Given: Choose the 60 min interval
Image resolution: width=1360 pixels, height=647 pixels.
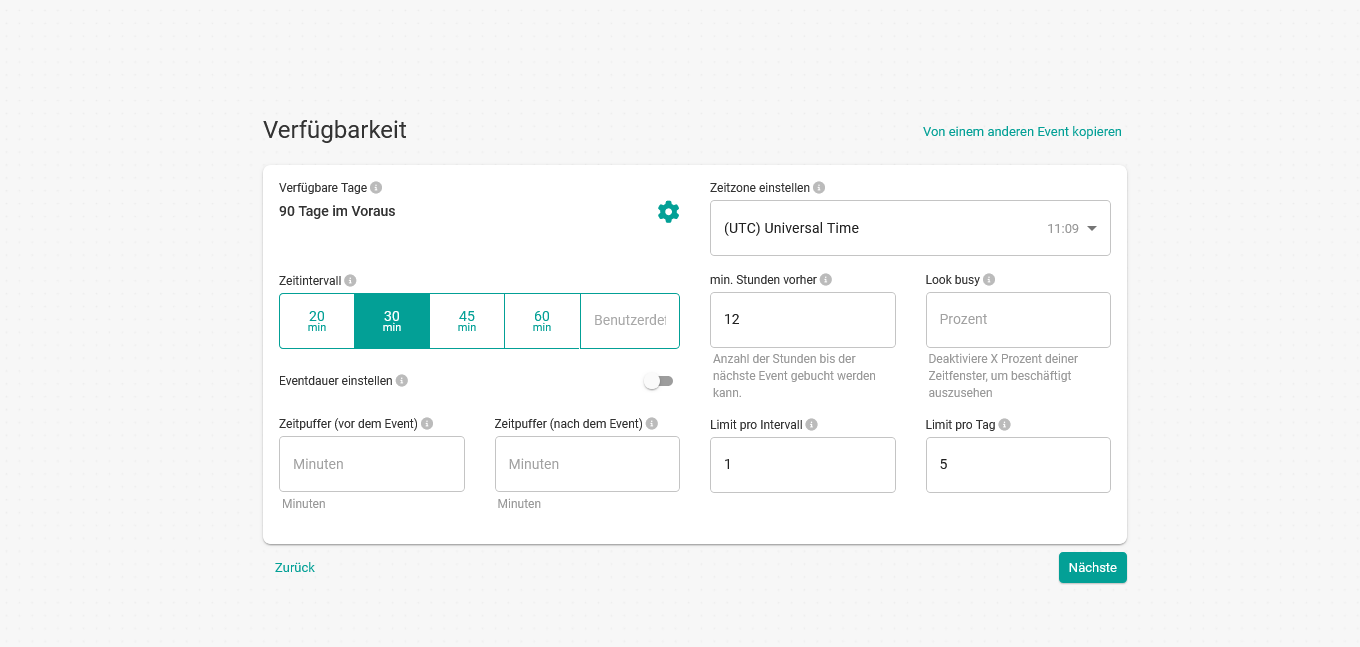Looking at the screenshot, I should click(x=542, y=321).
